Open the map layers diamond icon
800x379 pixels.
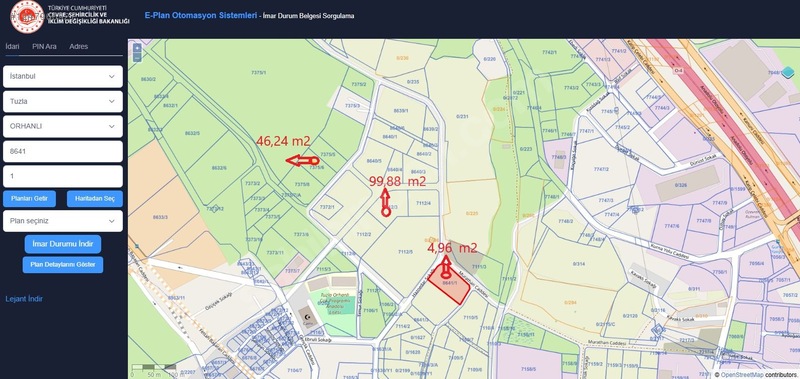pyautogui.click(x=788, y=72)
